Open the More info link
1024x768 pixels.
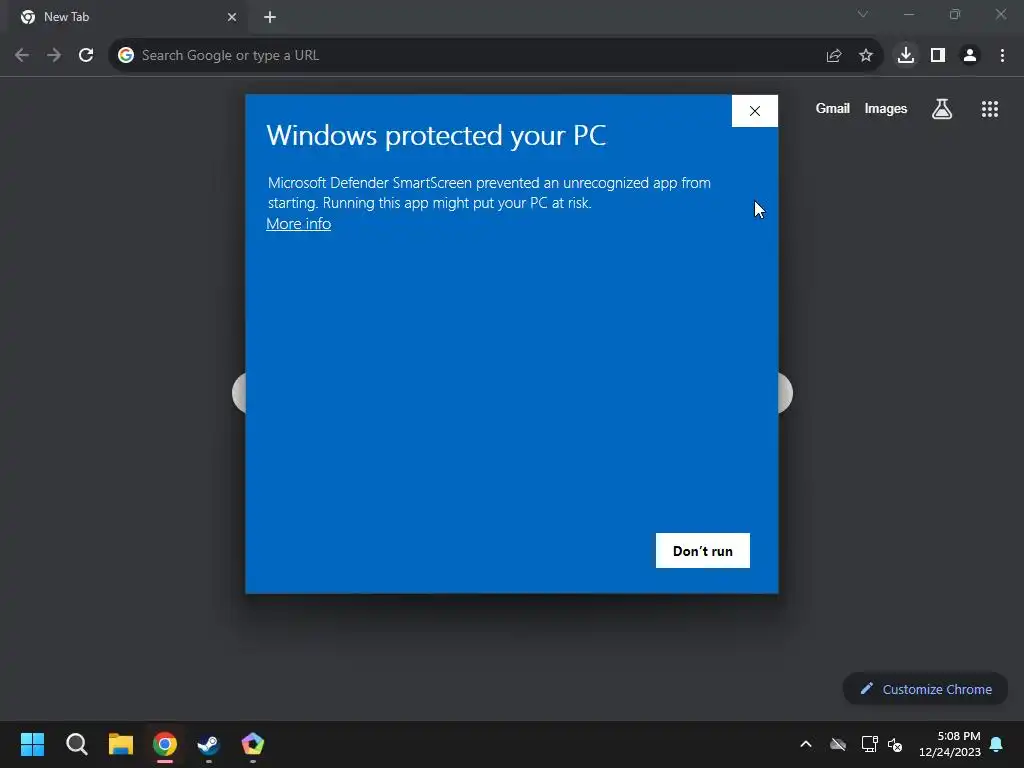pos(298,223)
